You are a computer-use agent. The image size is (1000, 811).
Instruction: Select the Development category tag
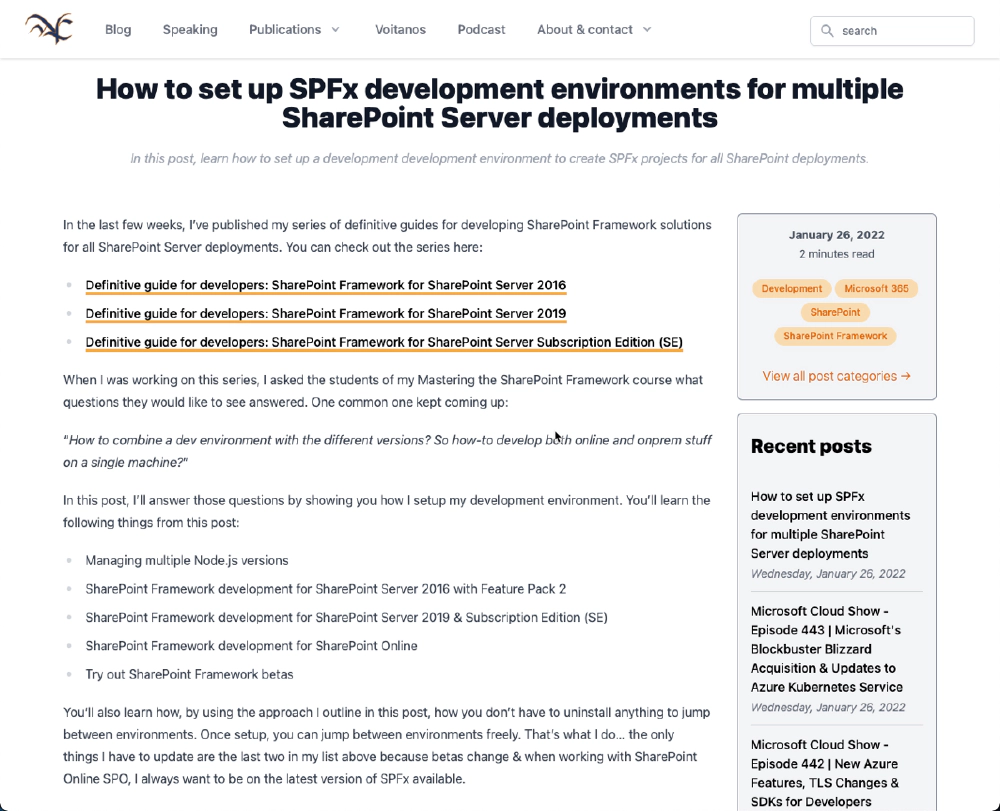click(x=791, y=289)
